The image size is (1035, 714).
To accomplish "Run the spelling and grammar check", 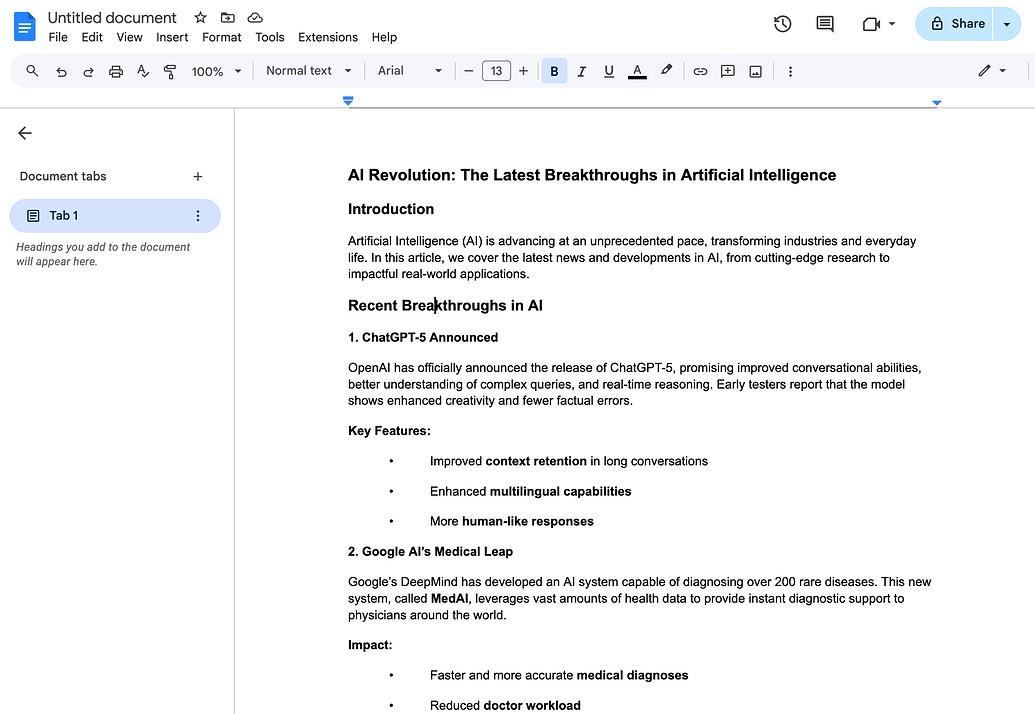I will coord(143,71).
